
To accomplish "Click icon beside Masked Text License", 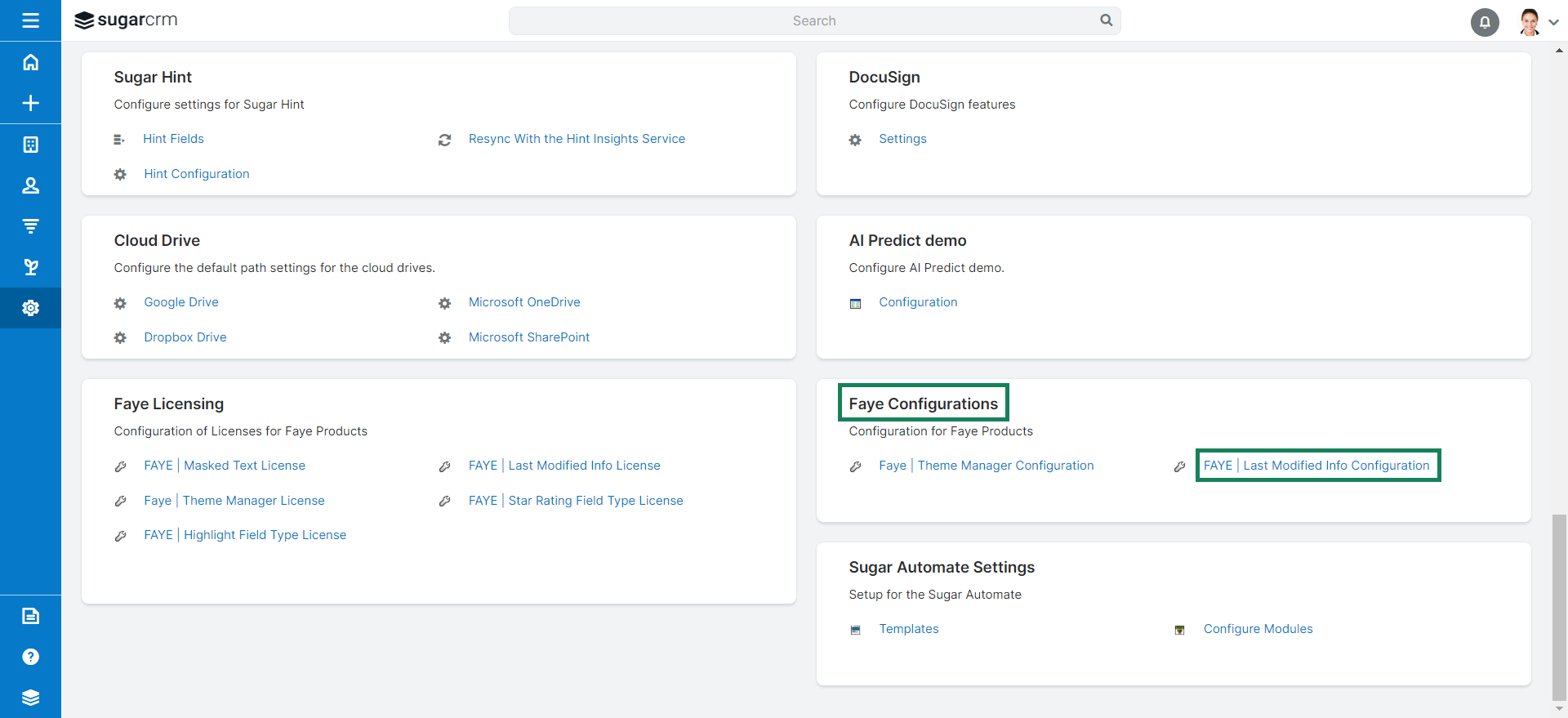I will click(120, 466).
